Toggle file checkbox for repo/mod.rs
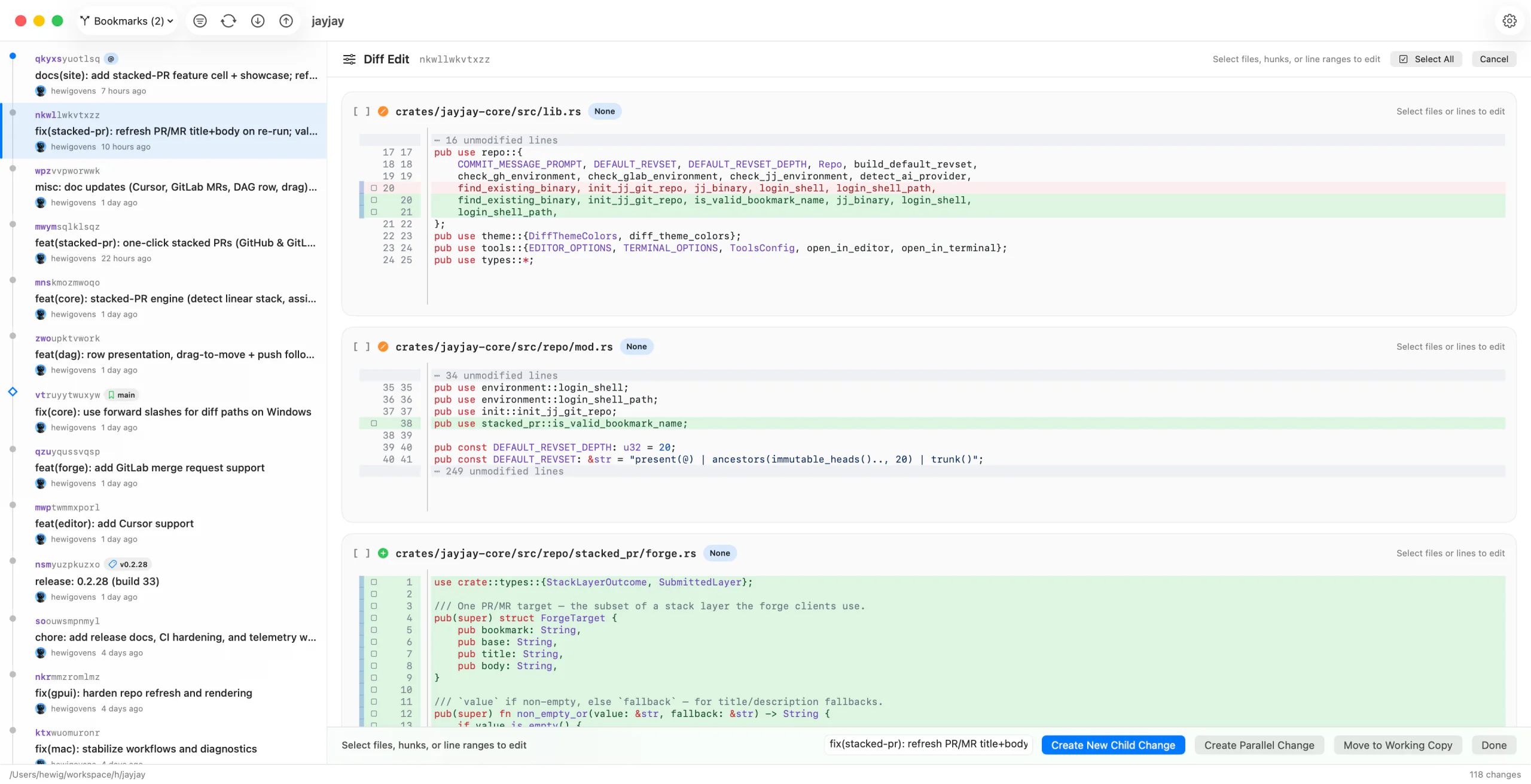This screenshot has height=784, width=1531. pos(362,347)
